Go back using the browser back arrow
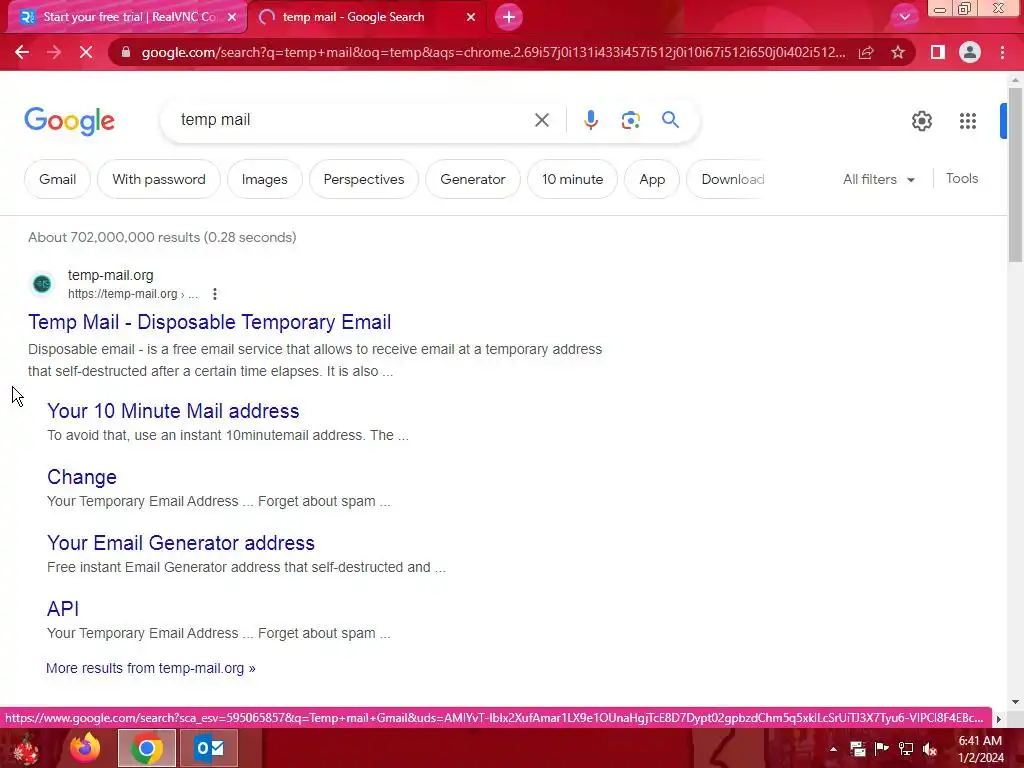The height and width of the screenshot is (768, 1024). [22, 52]
